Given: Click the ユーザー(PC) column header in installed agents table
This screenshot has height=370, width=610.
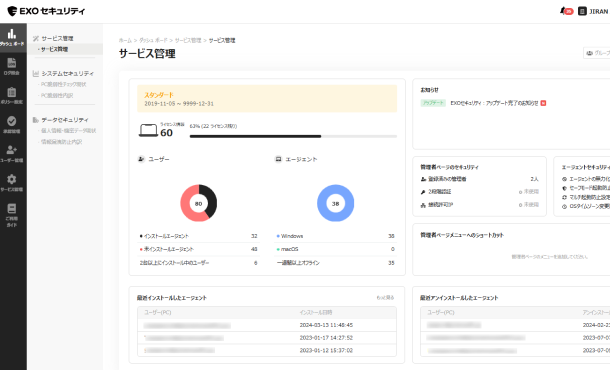Looking at the screenshot, I should click(x=158, y=312).
